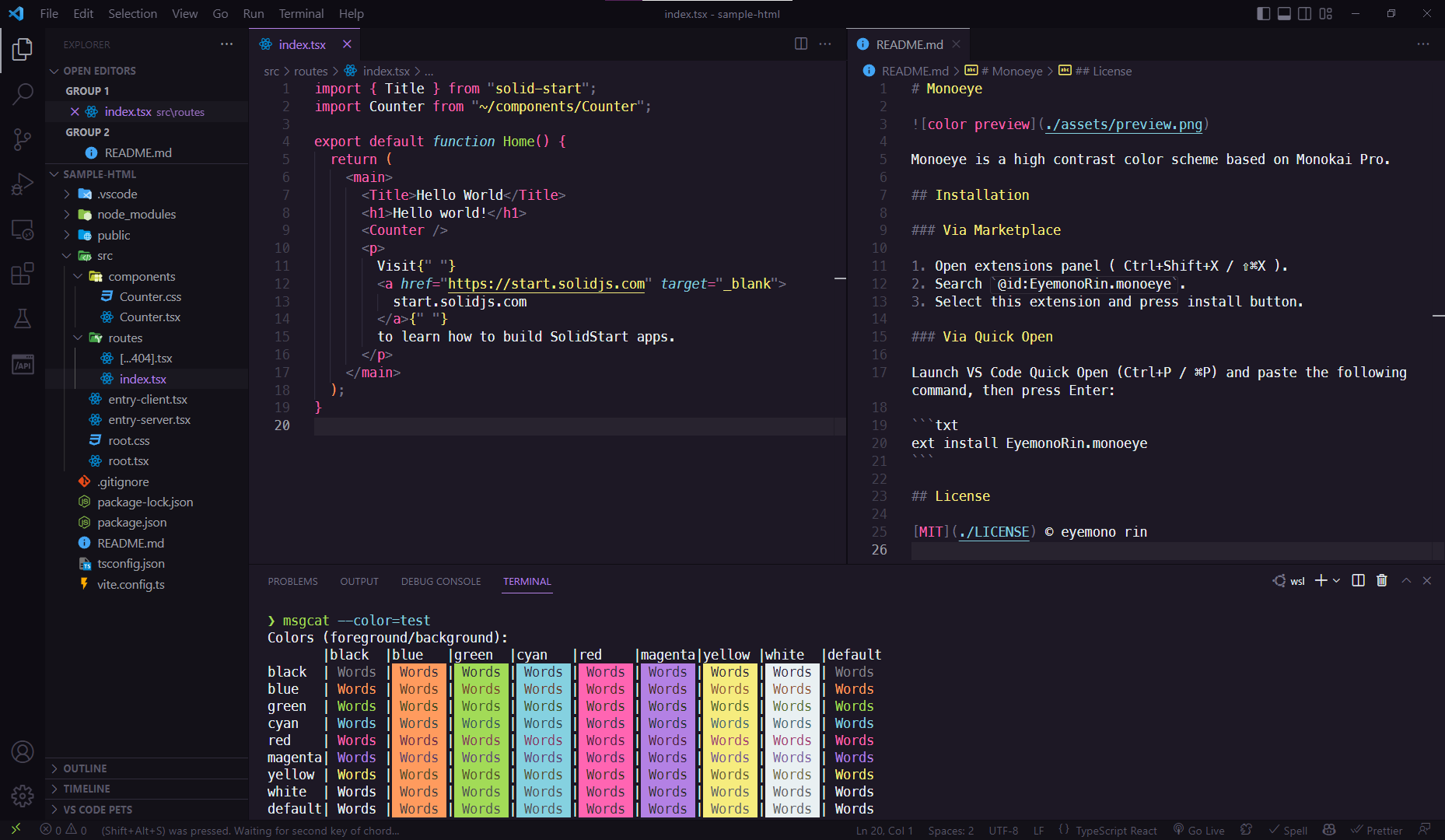Collapse the SAMPLE-HTML folder section
Image resolution: width=1445 pixels, height=840 pixels.
(147, 174)
